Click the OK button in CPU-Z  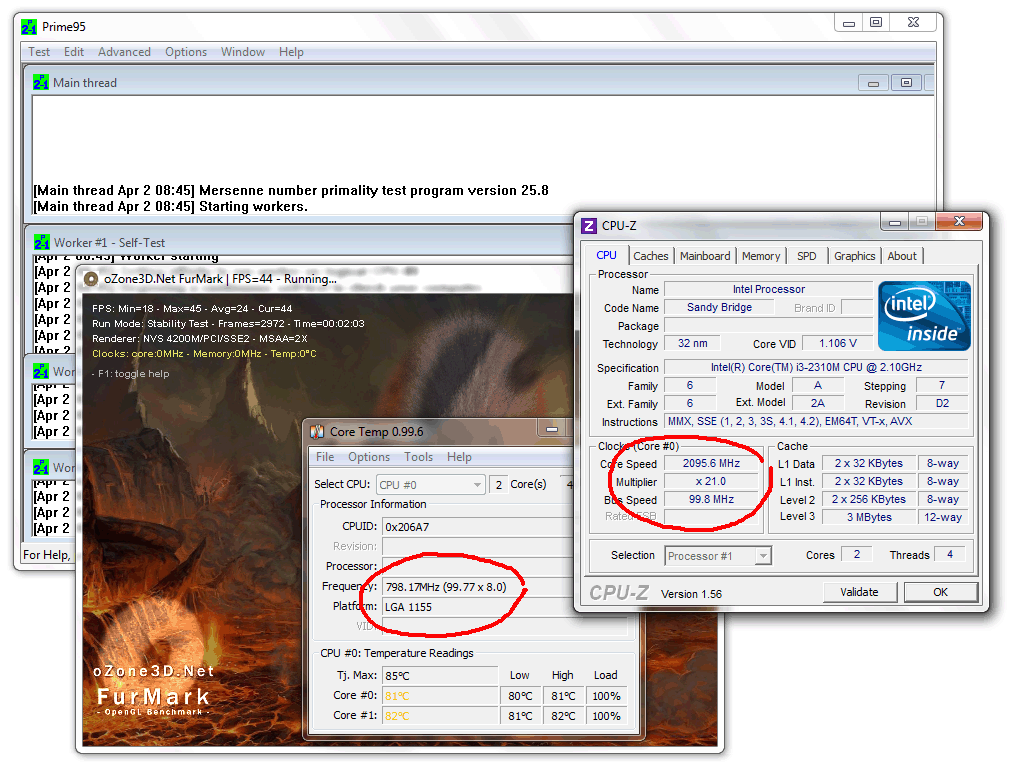click(x=940, y=592)
